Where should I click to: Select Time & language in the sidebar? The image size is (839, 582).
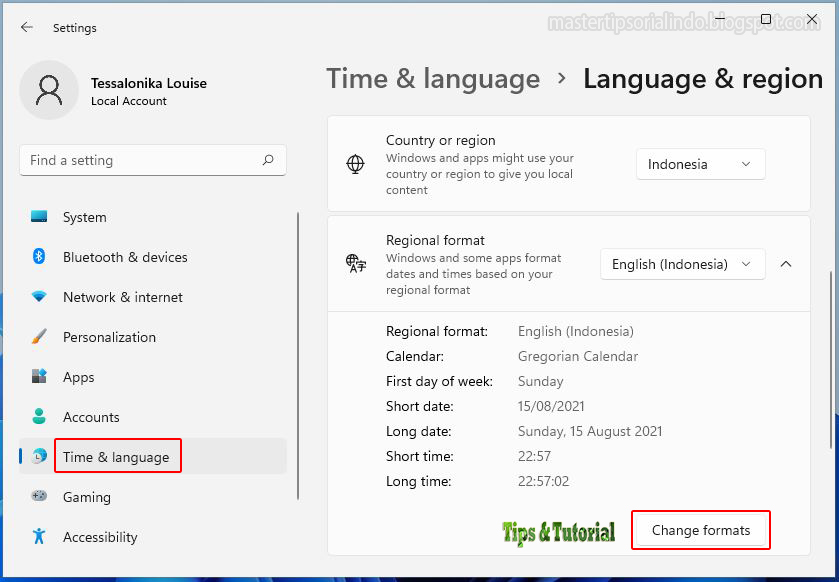click(x=117, y=456)
